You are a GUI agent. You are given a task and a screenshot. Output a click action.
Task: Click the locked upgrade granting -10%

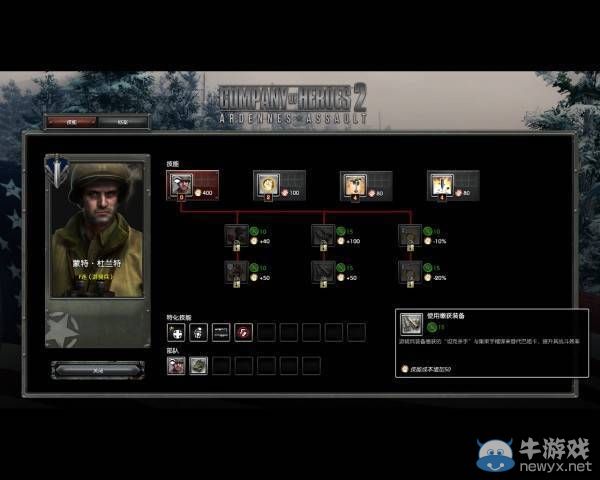(410, 236)
